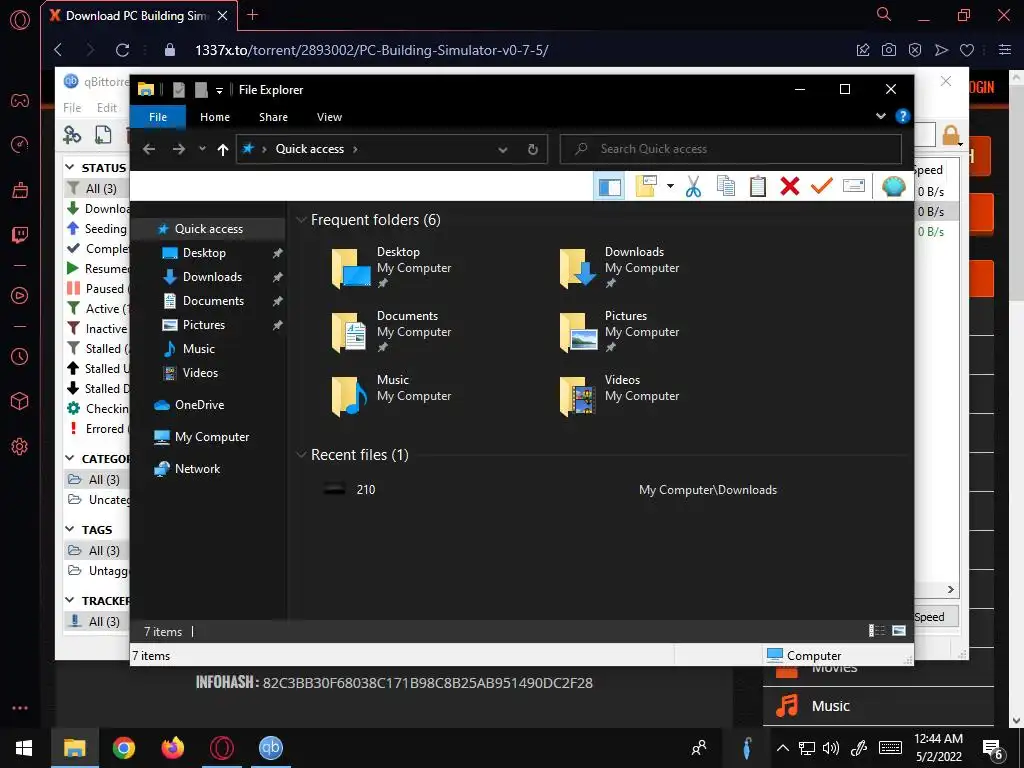Image resolution: width=1024 pixels, height=768 pixels.
Task: Open the qBittorrent File menu
Action: [x=72, y=108]
